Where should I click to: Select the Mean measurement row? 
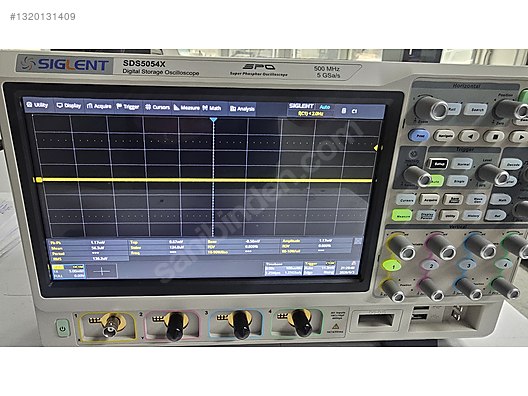tap(89, 248)
